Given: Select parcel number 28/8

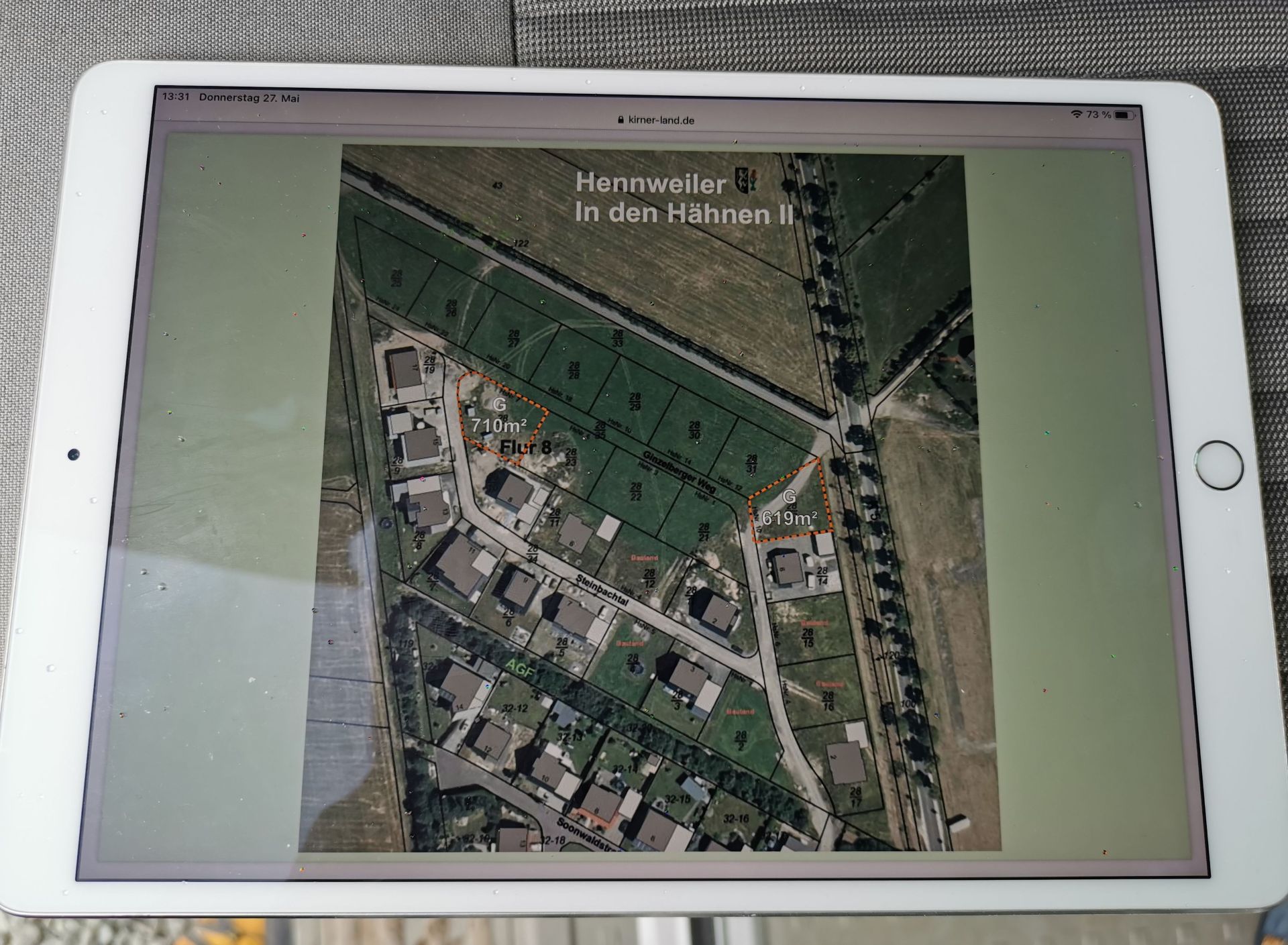Looking at the screenshot, I should 419,541.
